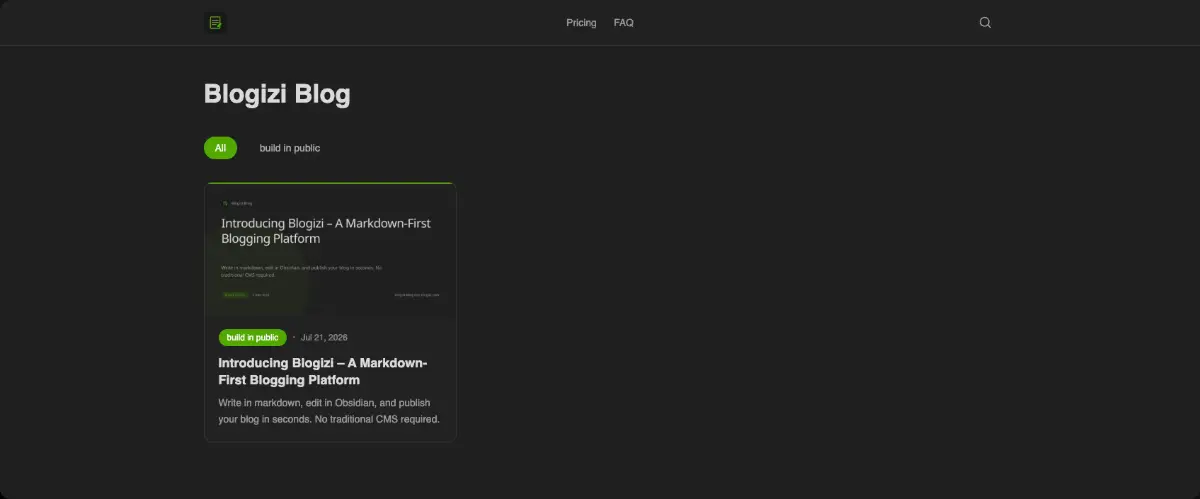Go to the FAQ nav link
Screen dimensions: 1200x499
(x=624, y=22)
